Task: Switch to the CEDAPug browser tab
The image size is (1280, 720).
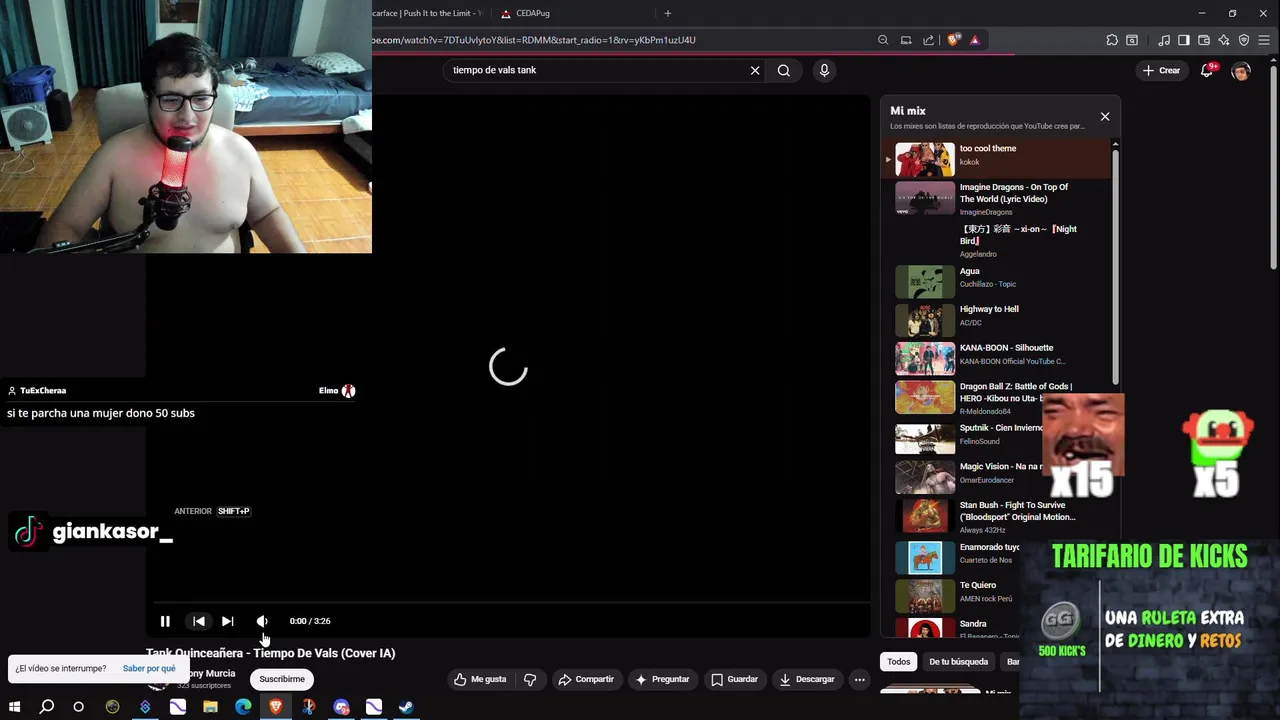Action: point(575,13)
